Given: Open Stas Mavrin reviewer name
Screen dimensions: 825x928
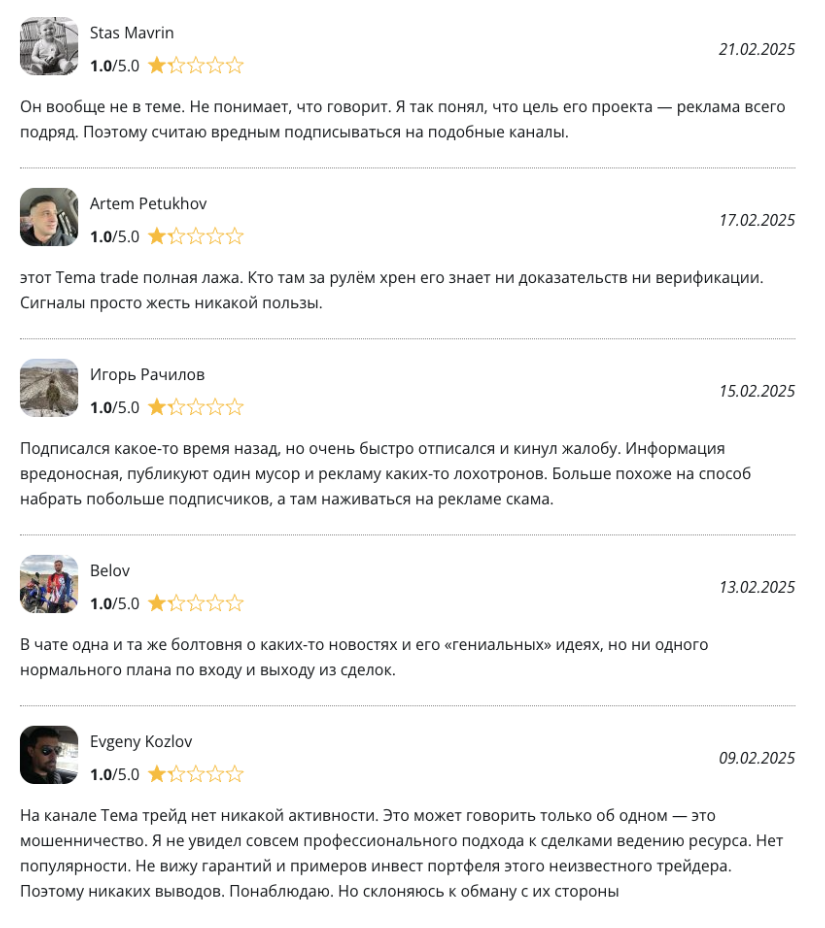Looking at the screenshot, I should pyautogui.click(x=132, y=33).
